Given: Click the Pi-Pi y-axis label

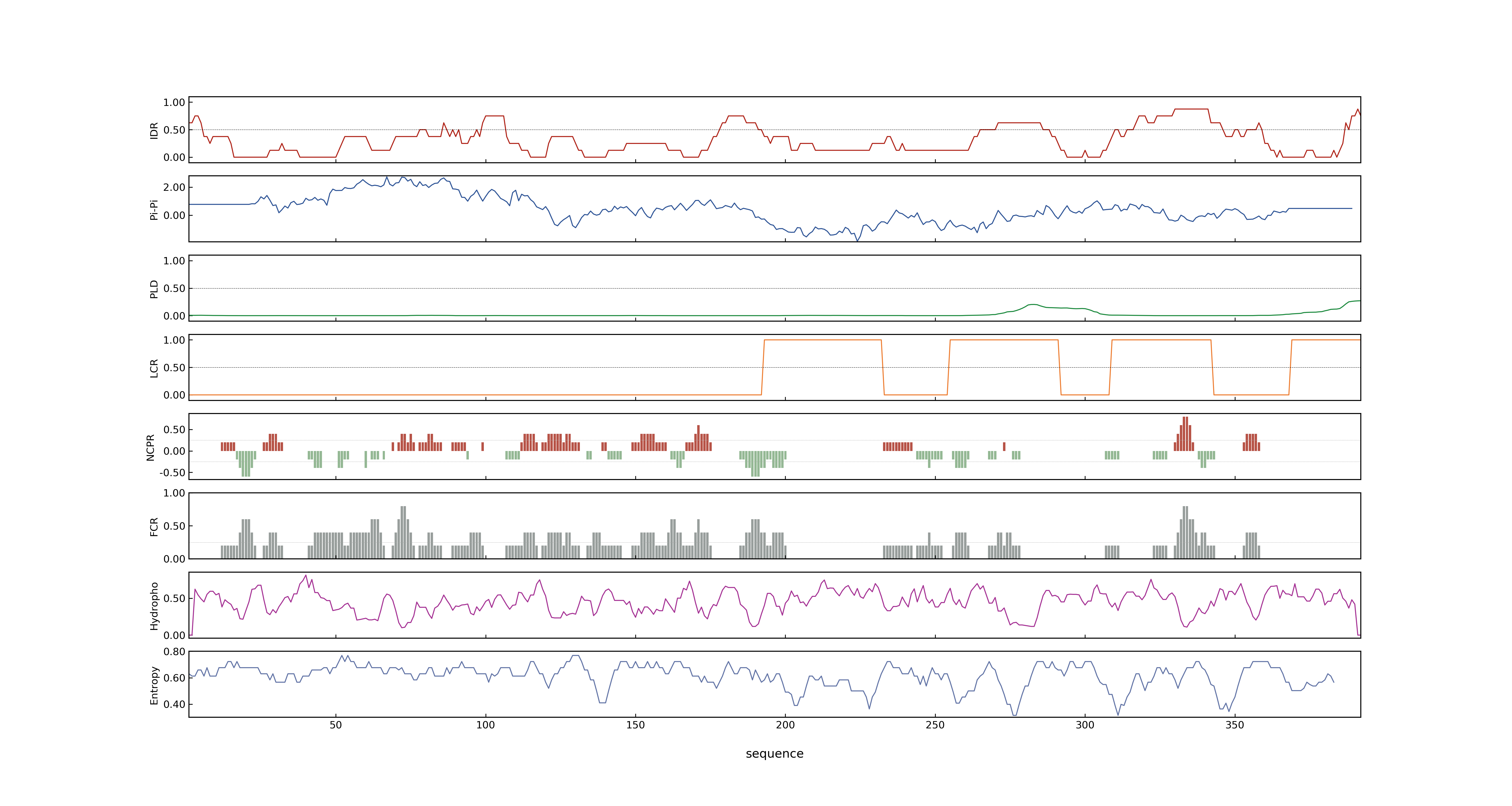Looking at the screenshot, I should pos(154,209).
